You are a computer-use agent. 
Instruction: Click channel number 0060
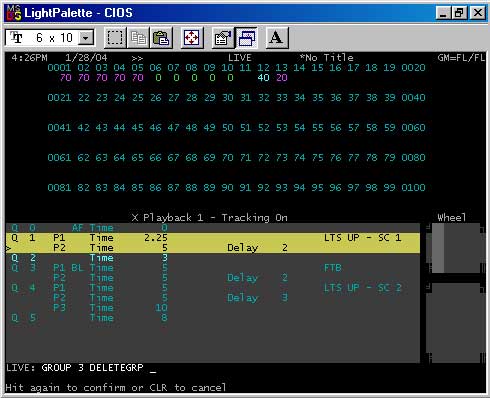click(x=413, y=128)
